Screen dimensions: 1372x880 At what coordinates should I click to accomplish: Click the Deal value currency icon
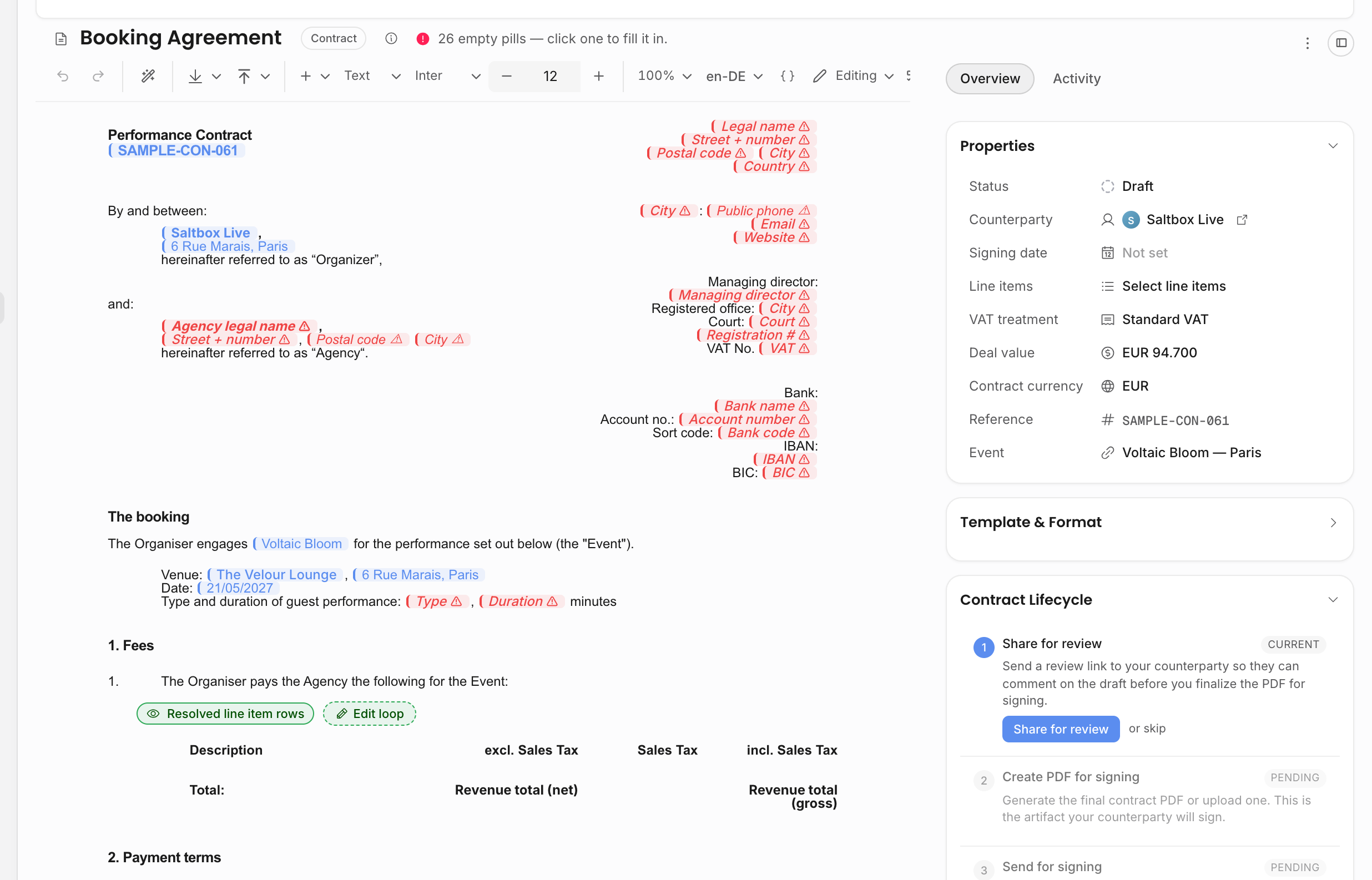[x=1107, y=352]
